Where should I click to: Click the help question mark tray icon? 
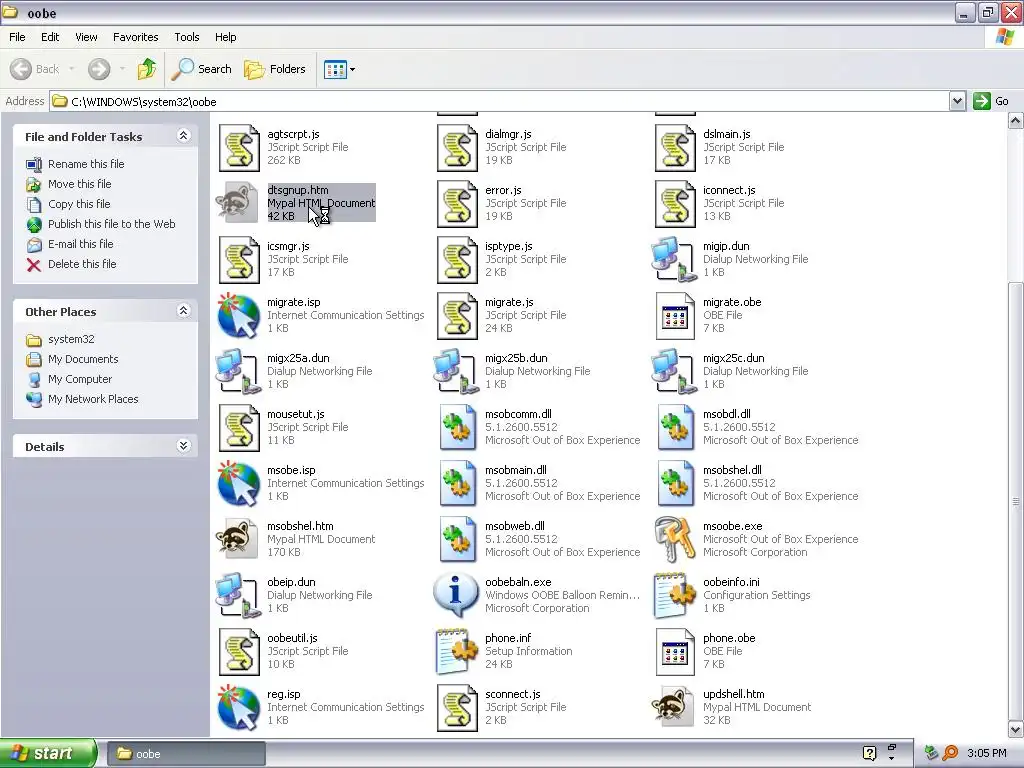coord(869,753)
